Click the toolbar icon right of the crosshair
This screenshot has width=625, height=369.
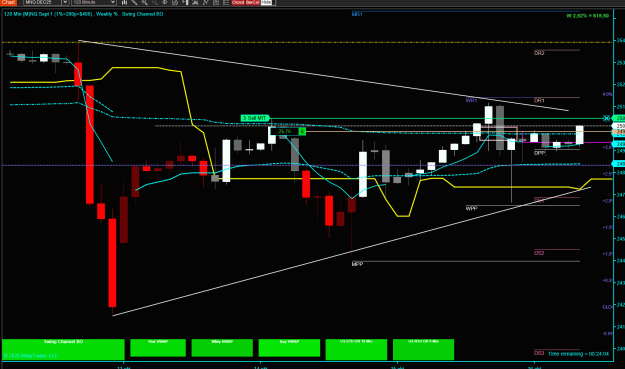(175, 2)
